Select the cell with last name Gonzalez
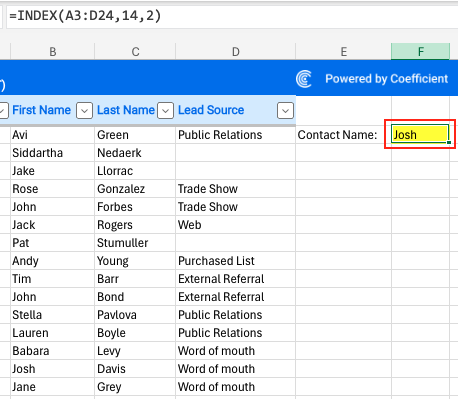 tap(135, 189)
